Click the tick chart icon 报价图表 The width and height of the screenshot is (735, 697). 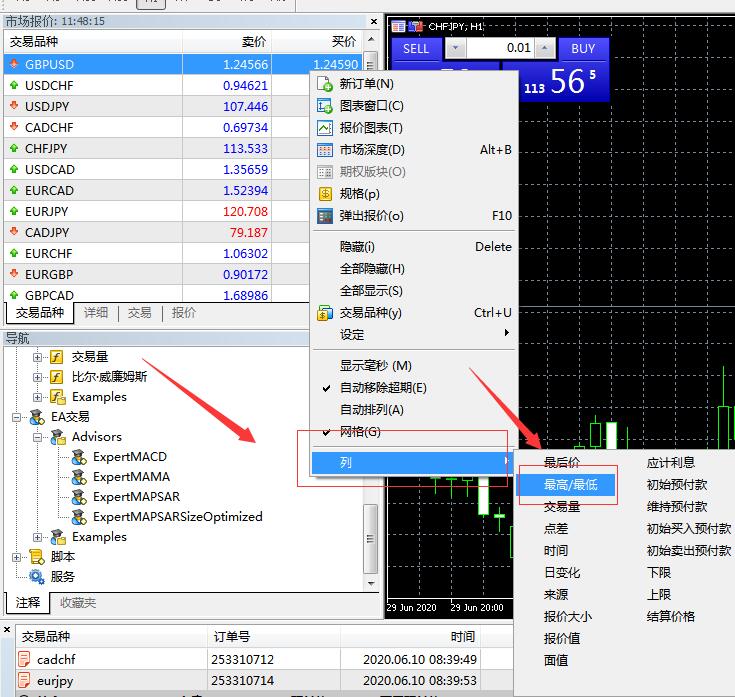pyautogui.click(x=324, y=128)
